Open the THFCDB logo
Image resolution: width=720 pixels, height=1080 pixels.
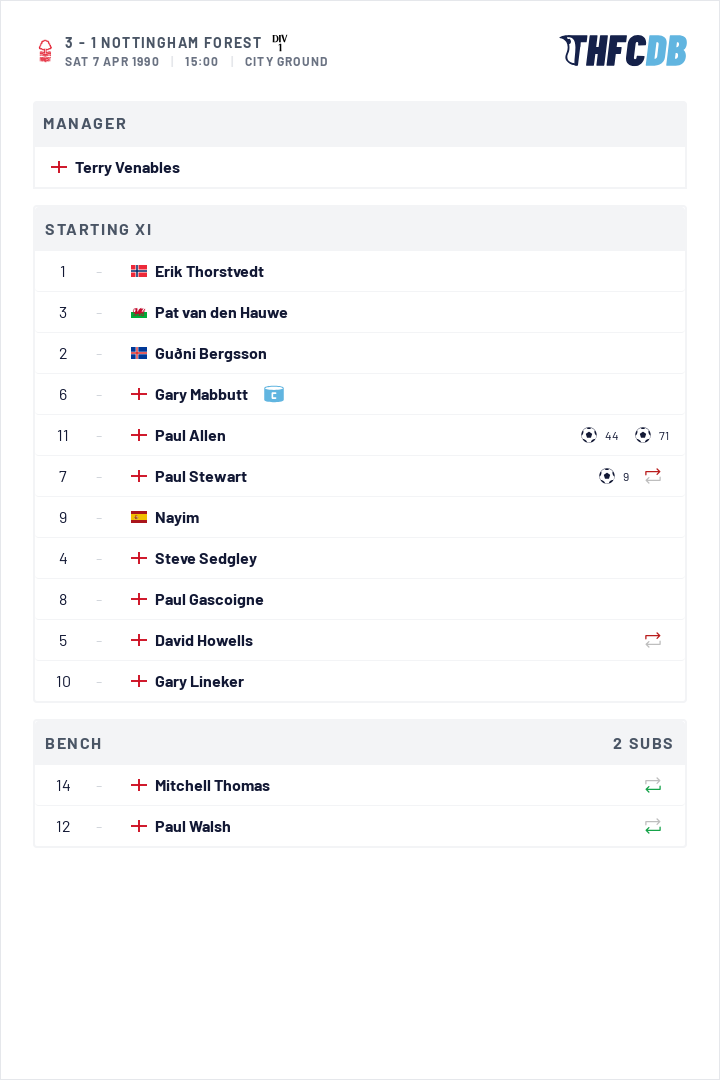(x=623, y=50)
